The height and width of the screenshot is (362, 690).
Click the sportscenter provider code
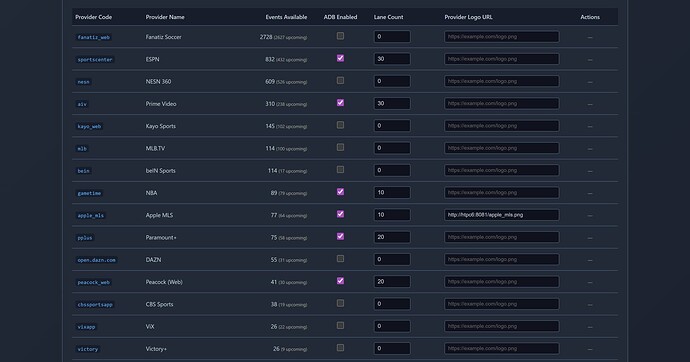pos(95,59)
